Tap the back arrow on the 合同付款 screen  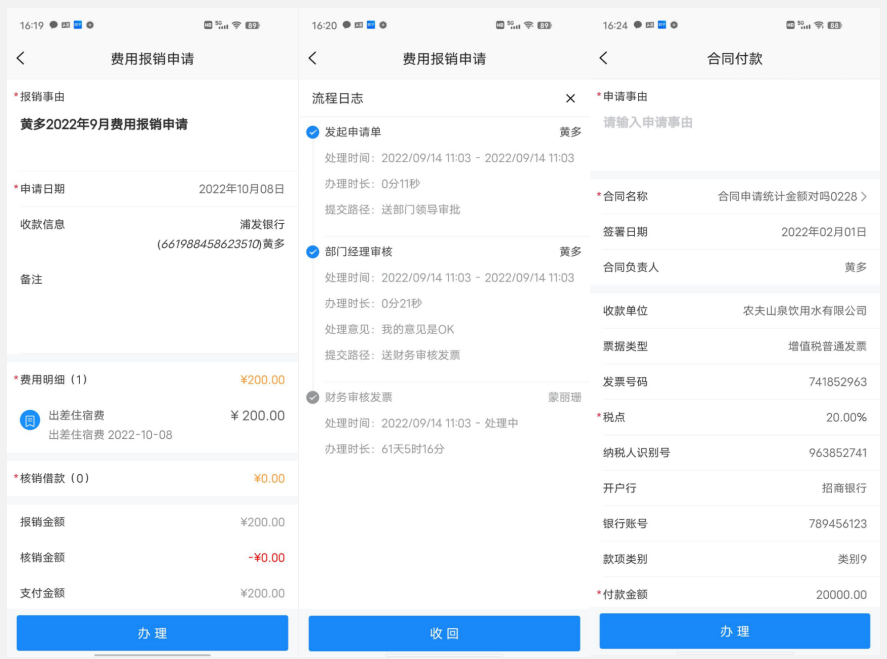(603, 59)
